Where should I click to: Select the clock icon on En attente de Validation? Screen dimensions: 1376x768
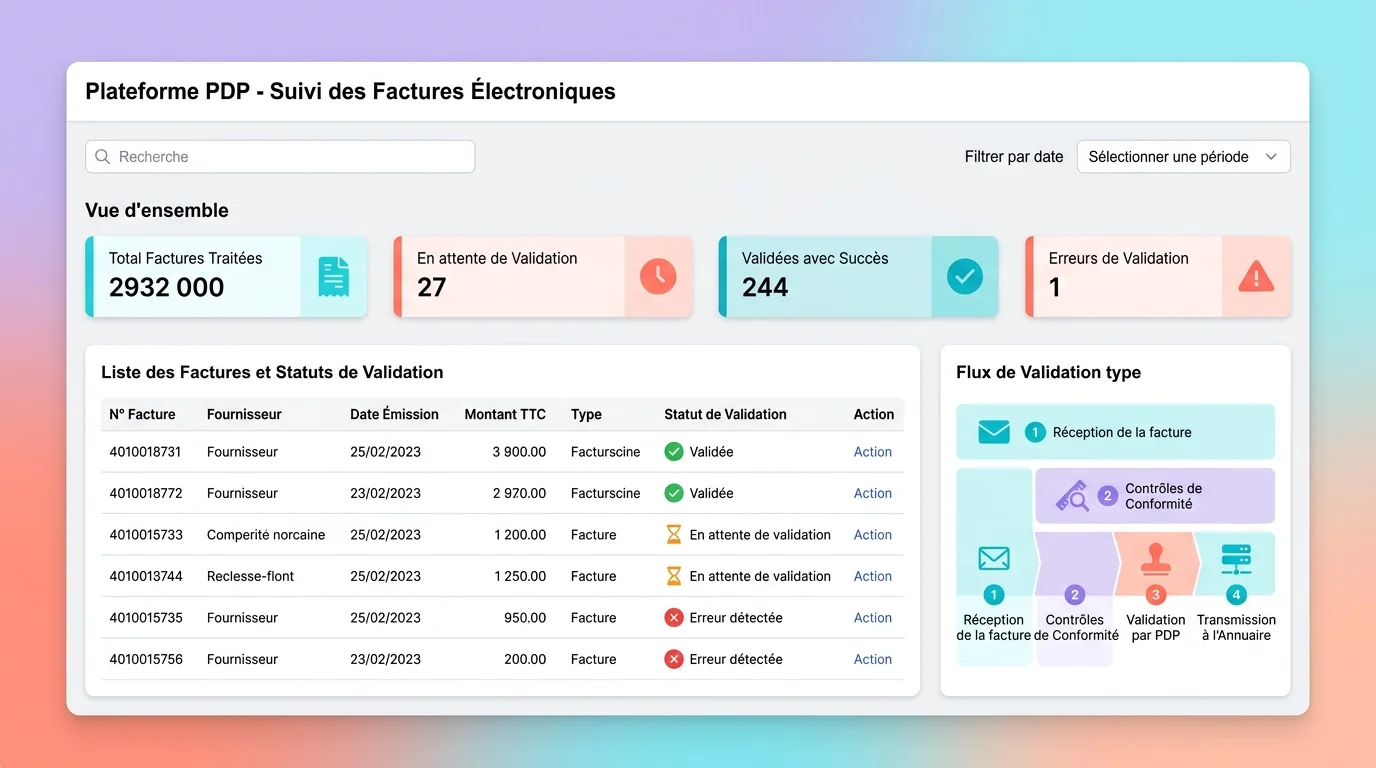coord(656,276)
